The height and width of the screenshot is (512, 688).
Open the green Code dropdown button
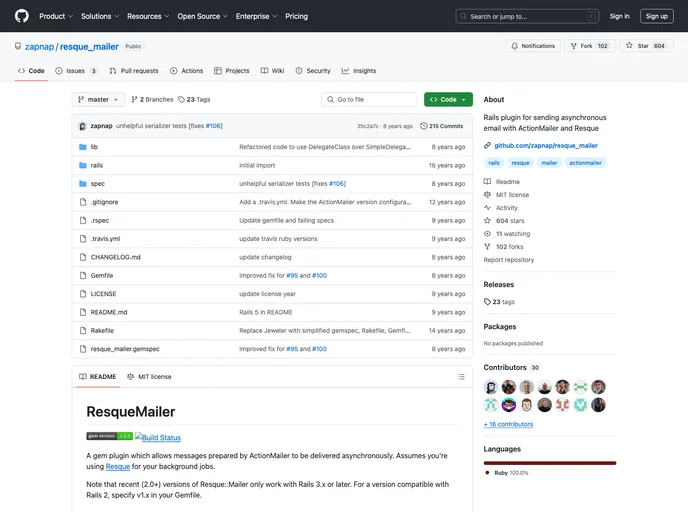click(448, 100)
